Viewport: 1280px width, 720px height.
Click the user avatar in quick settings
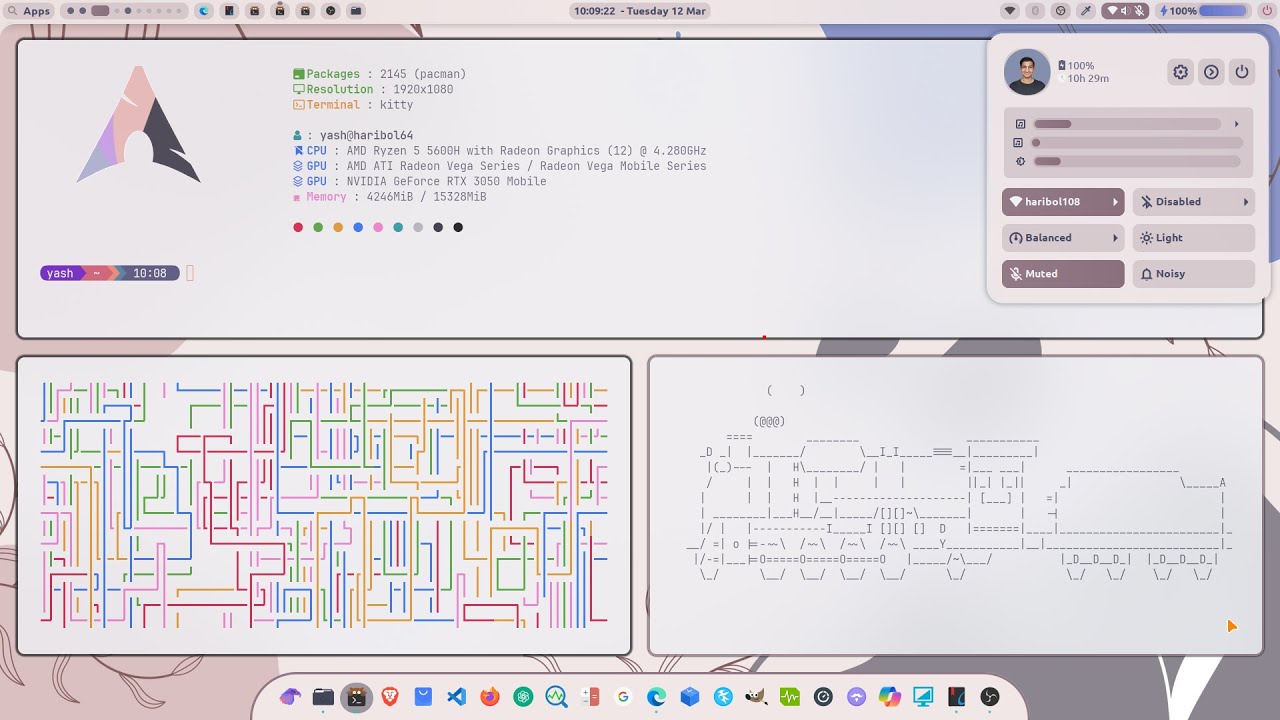tap(1027, 72)
